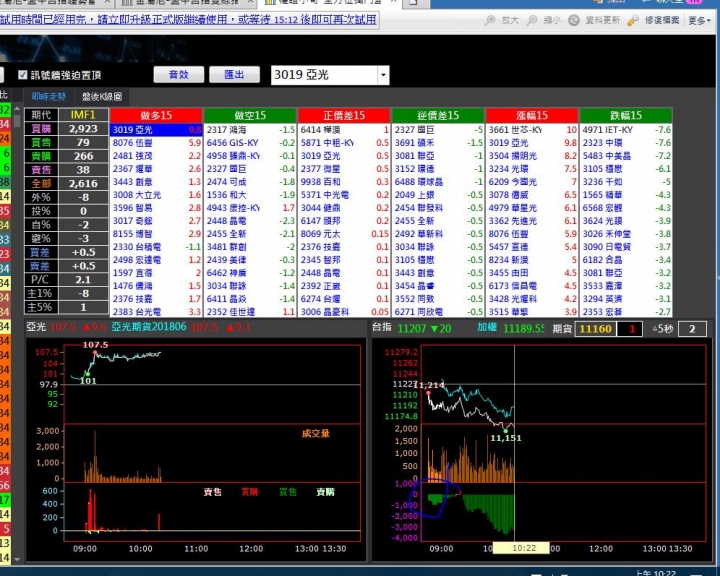Open the 更多 dropdown menu
The height and width of the screenshot is (576, 720).
click(x=699, y=20)
